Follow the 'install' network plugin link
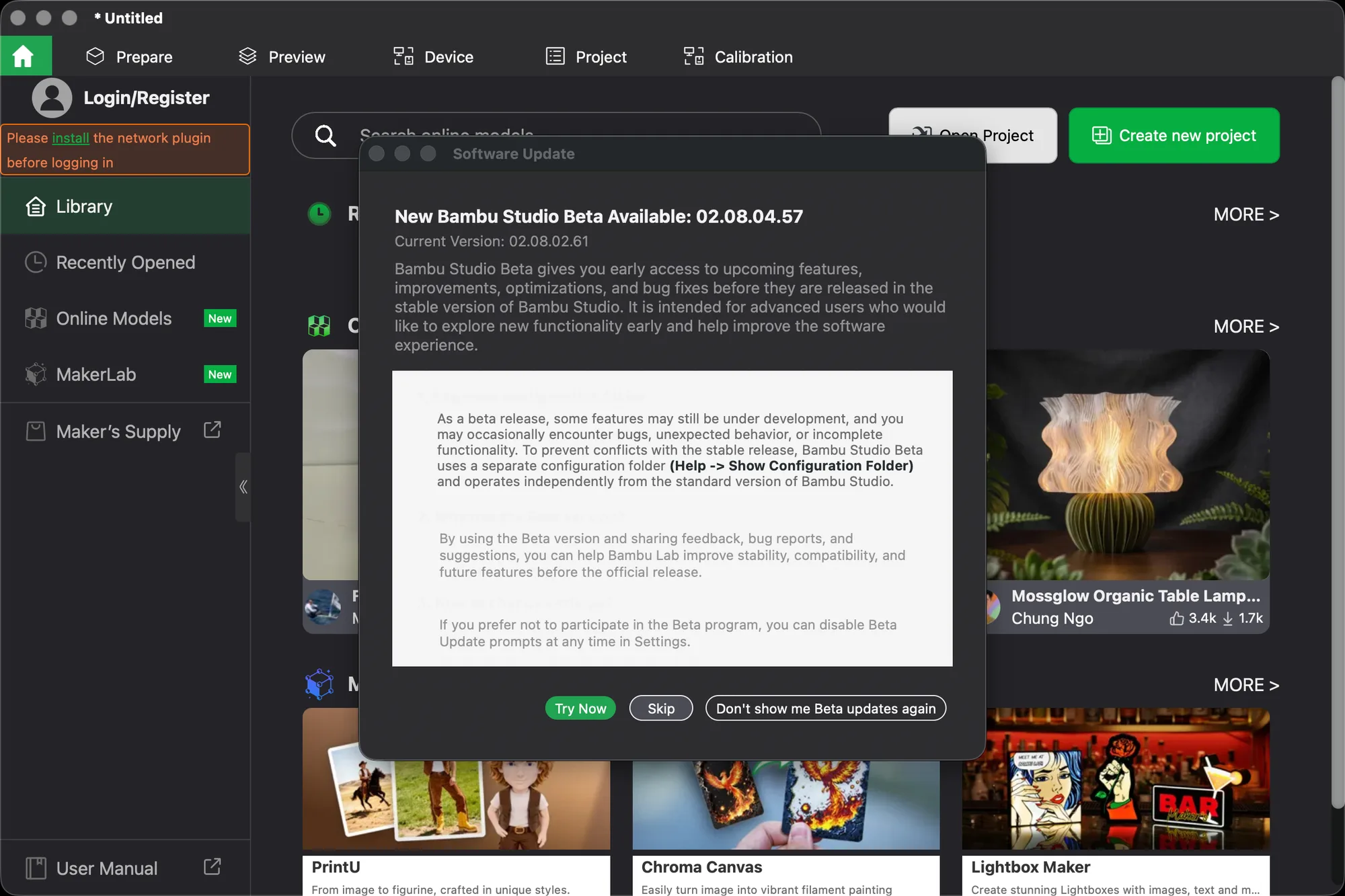 (x=71, y=138)
